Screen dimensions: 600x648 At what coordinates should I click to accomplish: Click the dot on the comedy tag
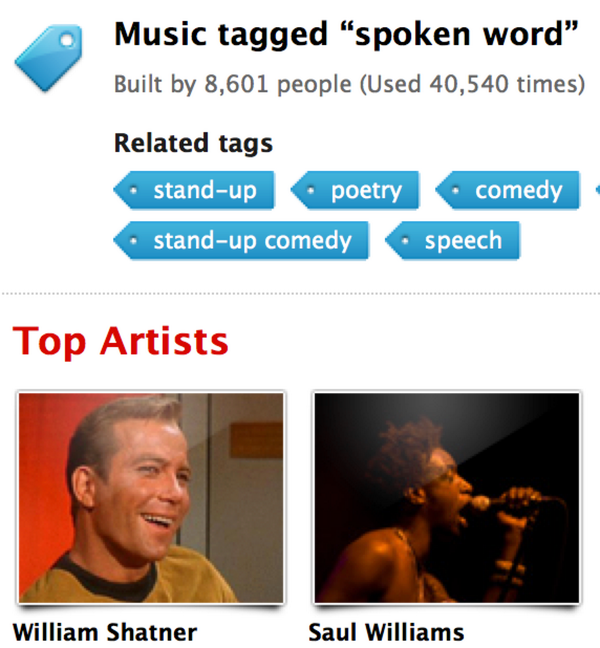(x=455, y=190)
